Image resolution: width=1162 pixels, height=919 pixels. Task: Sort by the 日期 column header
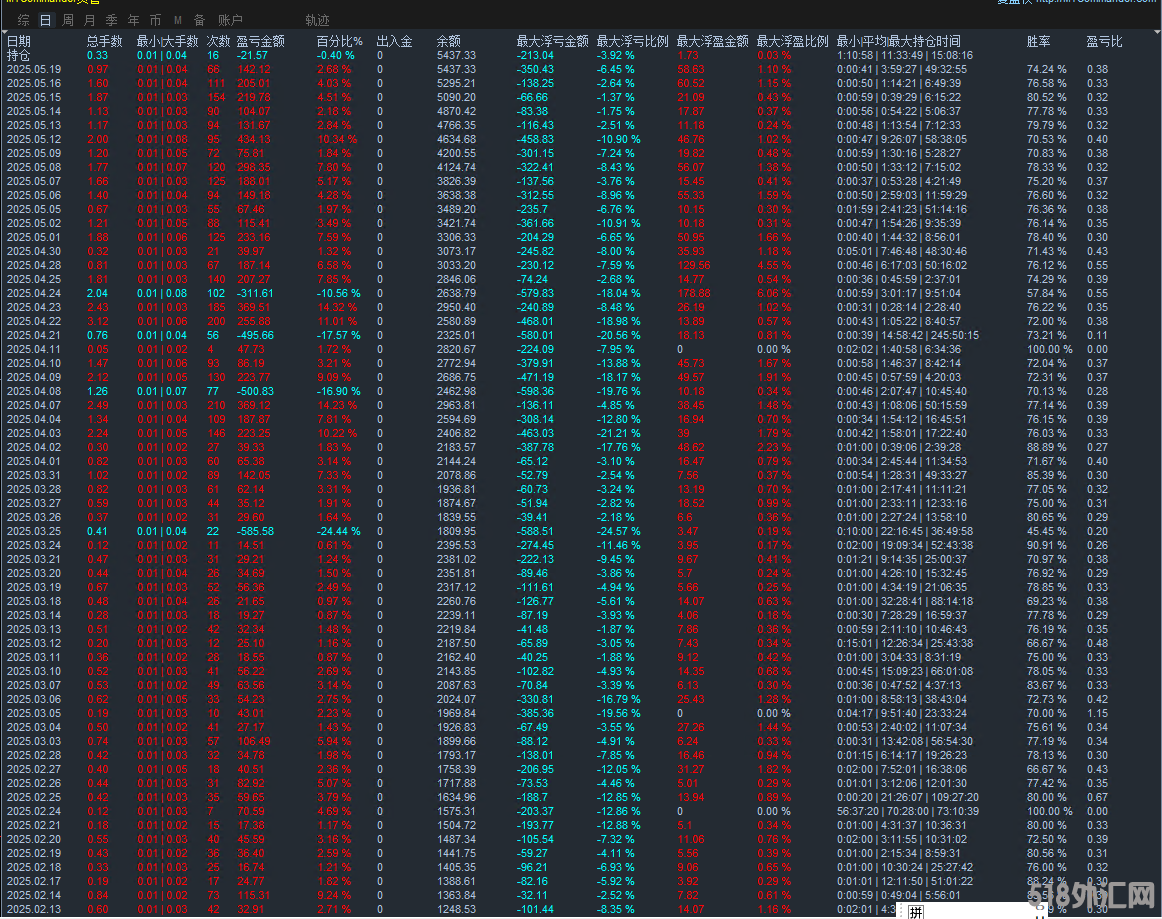(x=19, y=42)
